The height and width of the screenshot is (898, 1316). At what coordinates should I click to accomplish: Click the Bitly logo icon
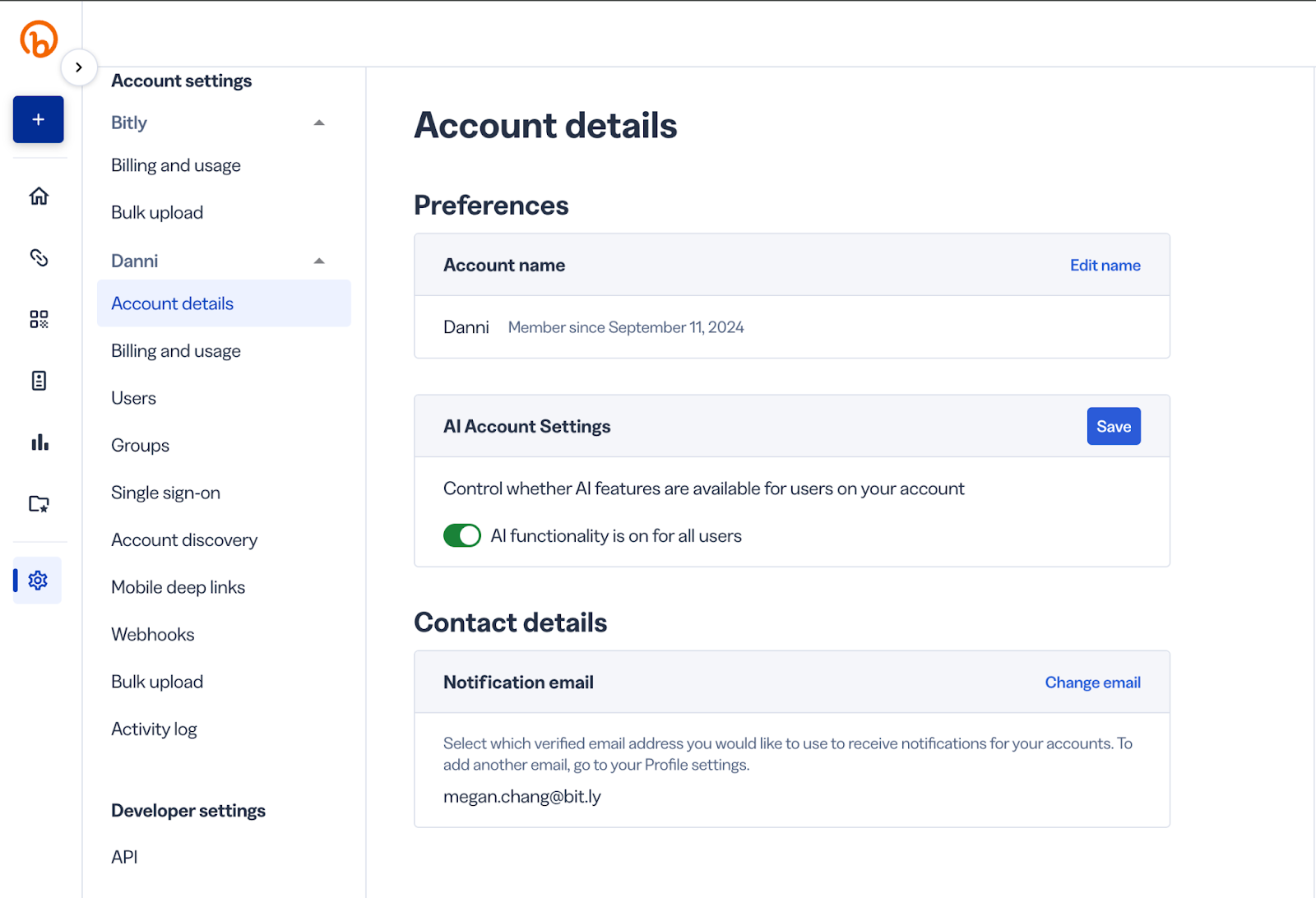pyautogui.click(x=39, y=39)
